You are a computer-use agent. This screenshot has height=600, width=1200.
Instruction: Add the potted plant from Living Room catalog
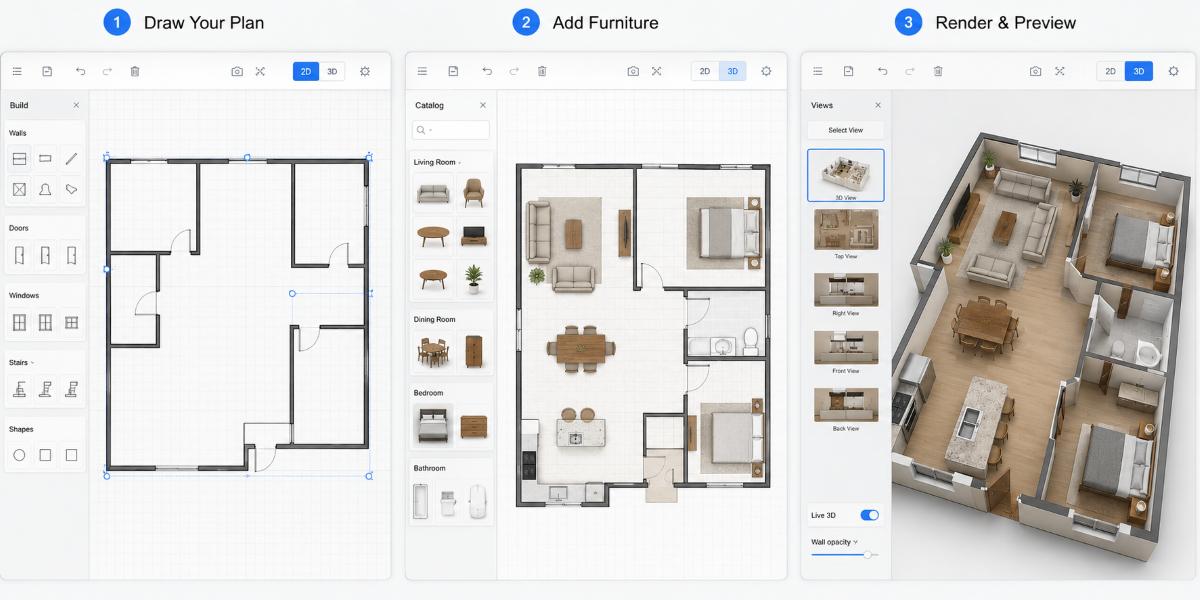tap(474, 279)
